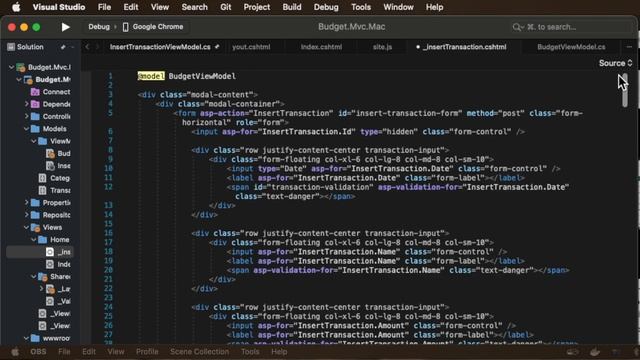The image size is (640, 360).
Task: Switch to InsertTransactionViewModel.cs tab
Action: [x=160, y=47]
